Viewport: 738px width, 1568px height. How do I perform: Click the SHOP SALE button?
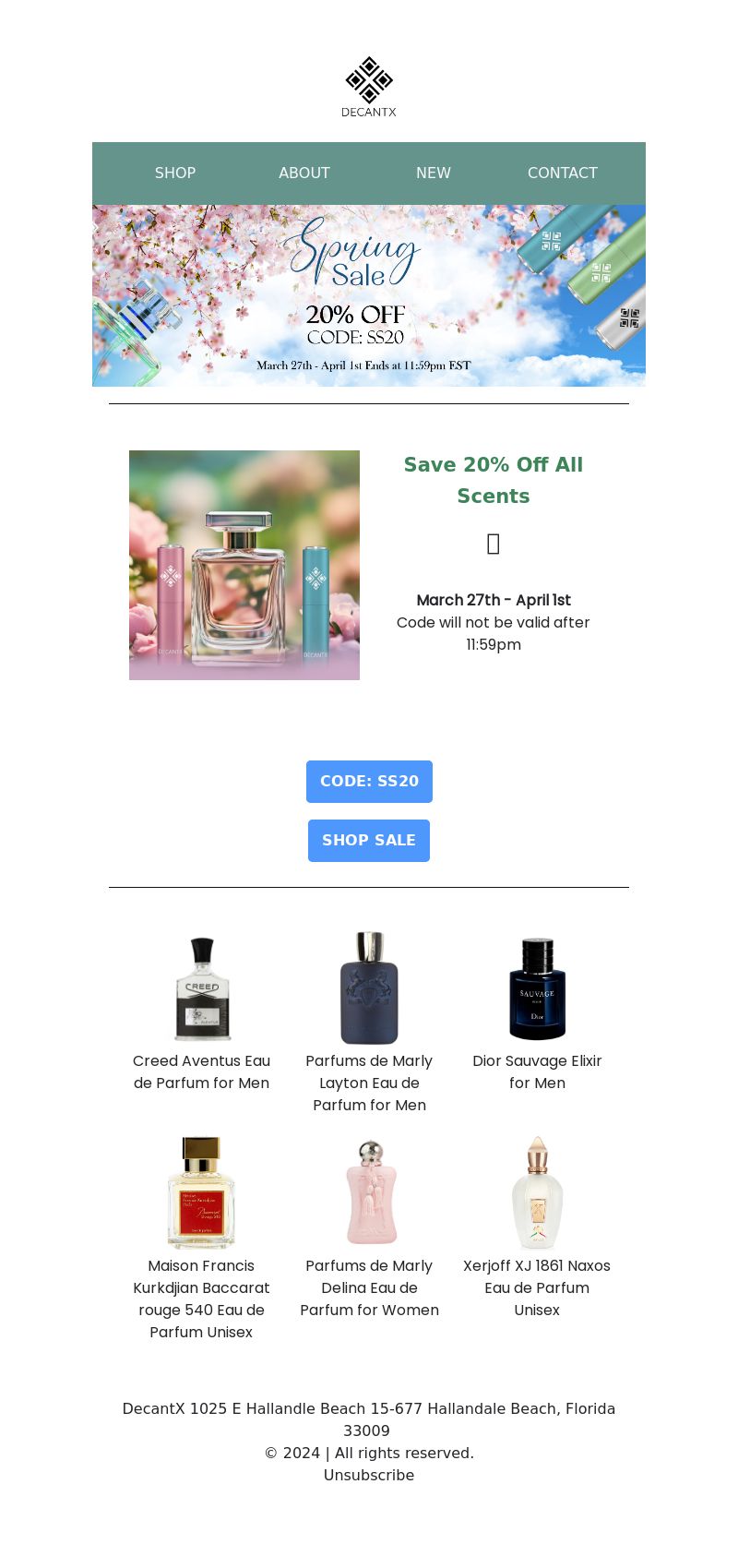pyautogui.click(x=369, y=841)
